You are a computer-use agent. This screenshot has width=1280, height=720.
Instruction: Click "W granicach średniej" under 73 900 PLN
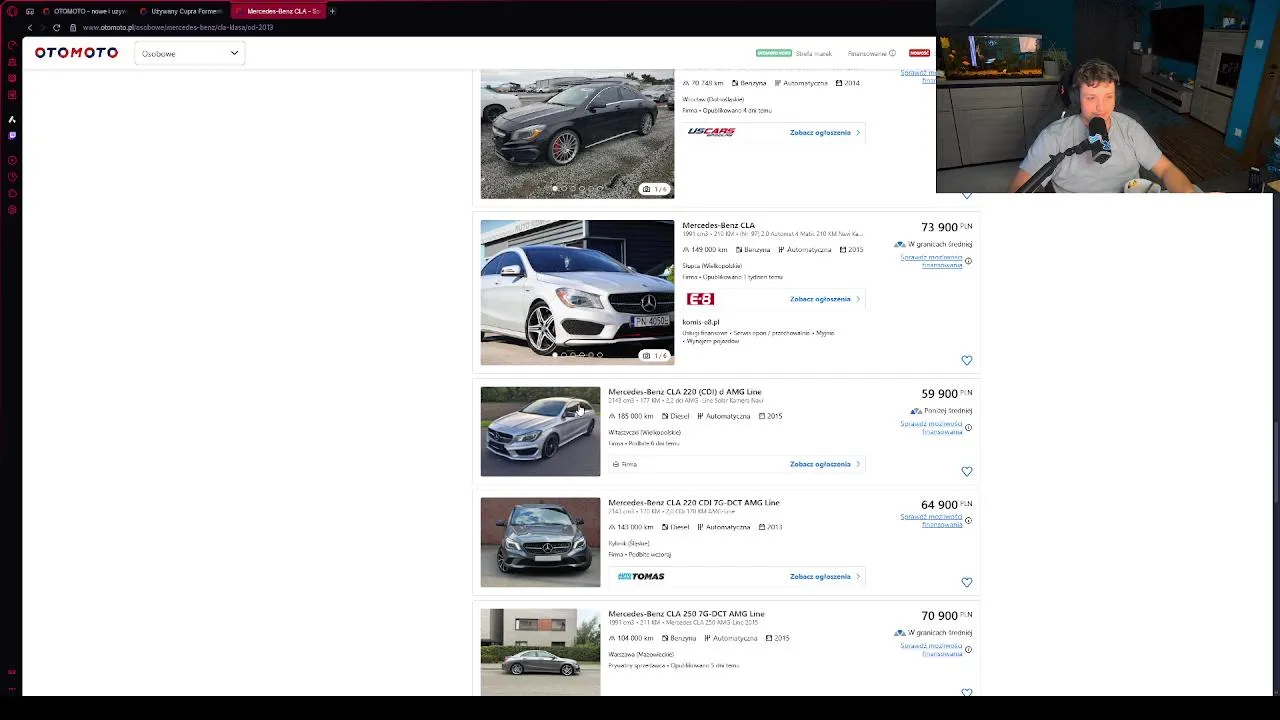pyautogui.click(x=939, y=244)
